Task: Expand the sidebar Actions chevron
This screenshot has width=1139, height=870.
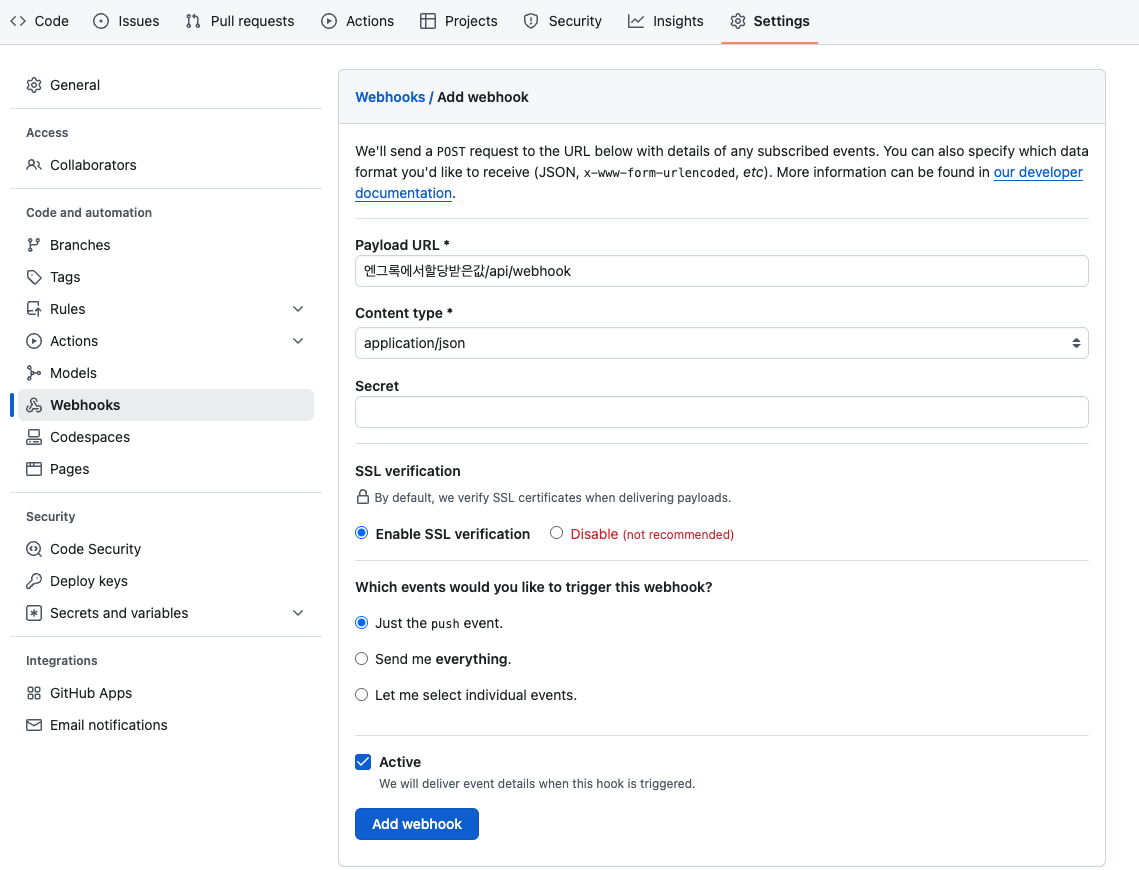Action: click(298, 341)
